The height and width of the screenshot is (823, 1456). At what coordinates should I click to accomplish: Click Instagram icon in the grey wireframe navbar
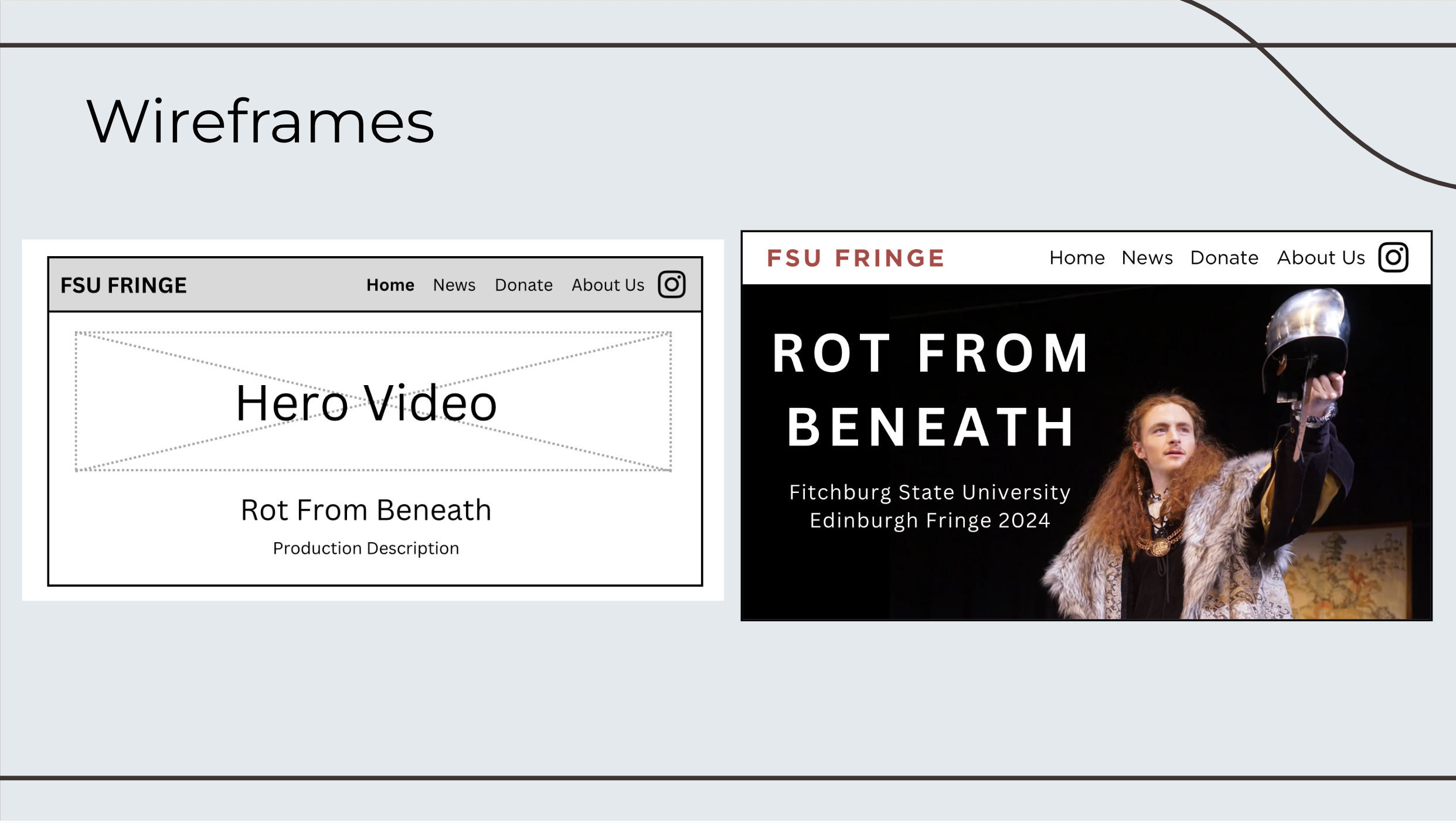tap(672, 285)
